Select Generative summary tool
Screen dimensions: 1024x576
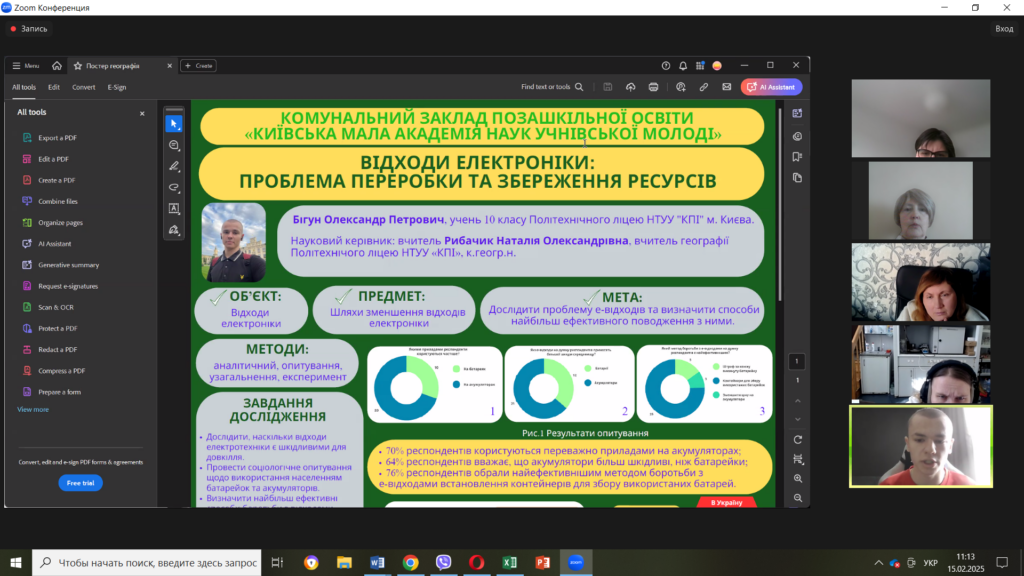click(69, 265)
